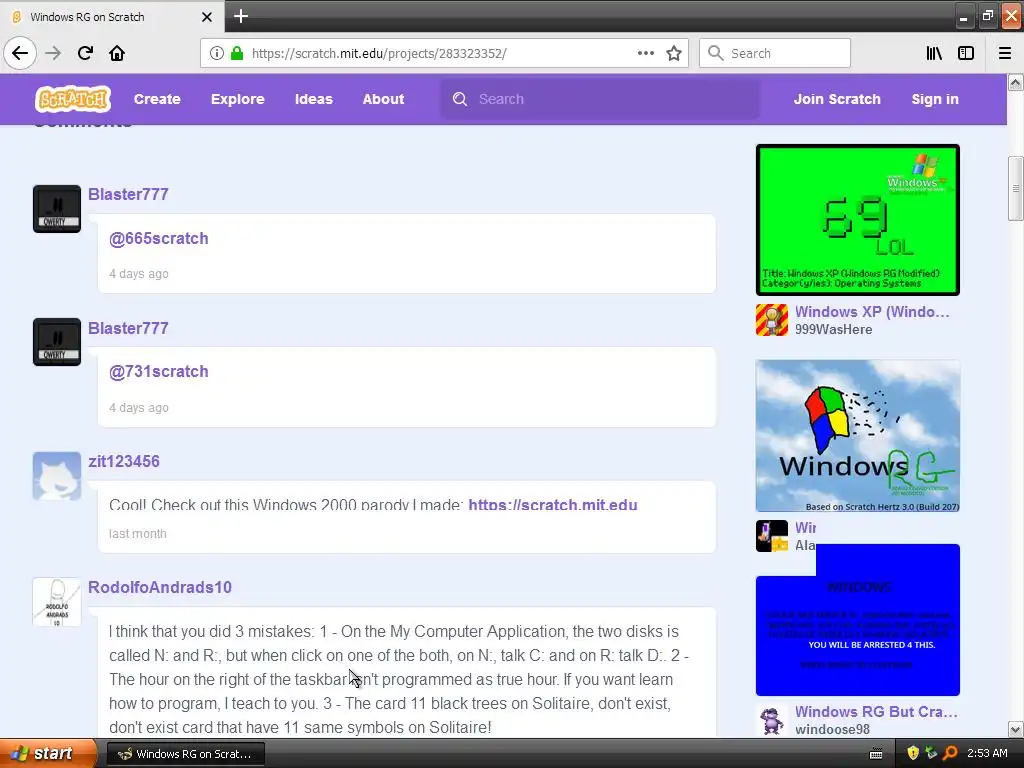
Task: Click the browser Forward arrow button
Action: (x=53, y=53)
